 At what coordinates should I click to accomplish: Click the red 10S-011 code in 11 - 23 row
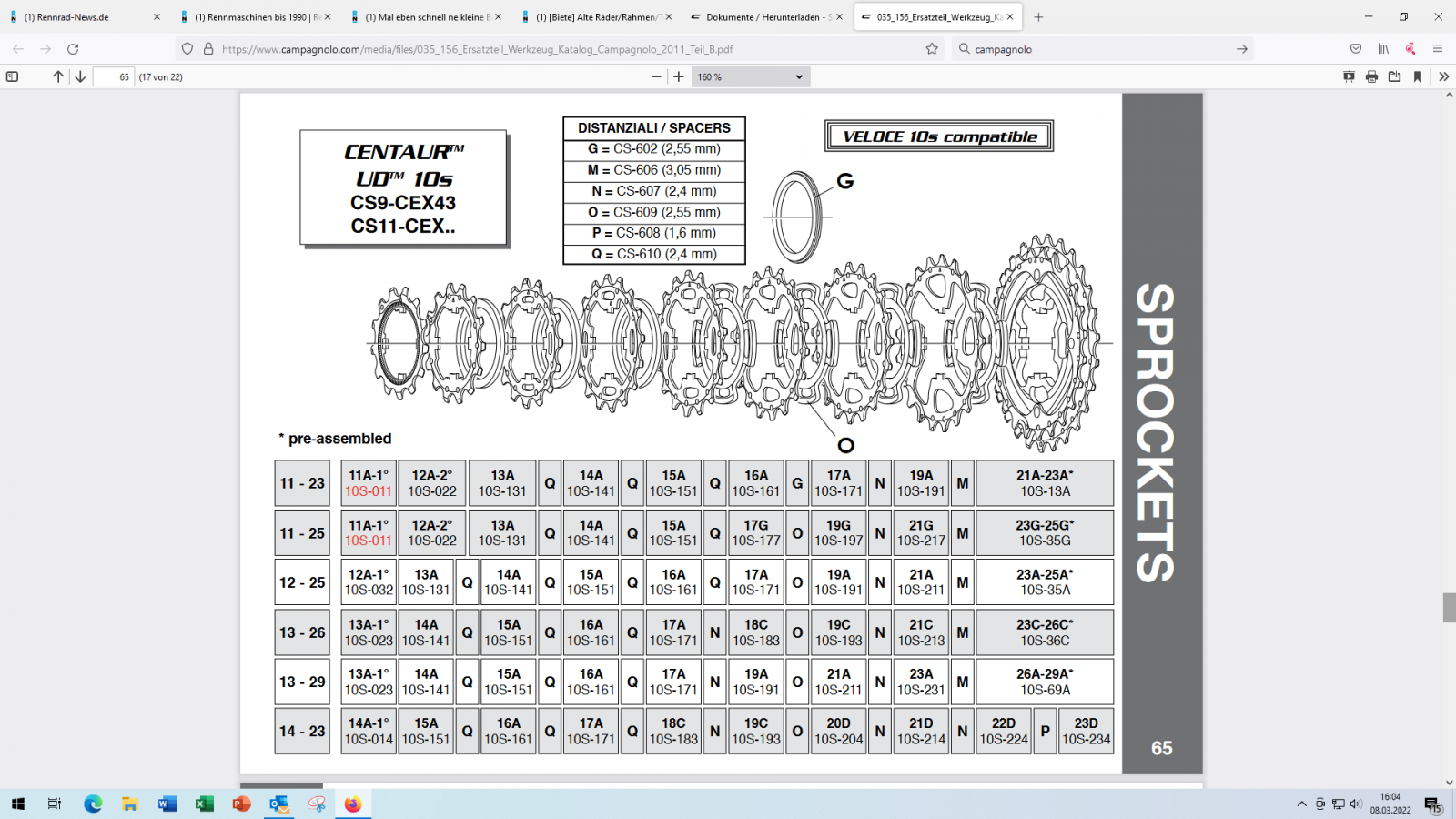(369, 491)
